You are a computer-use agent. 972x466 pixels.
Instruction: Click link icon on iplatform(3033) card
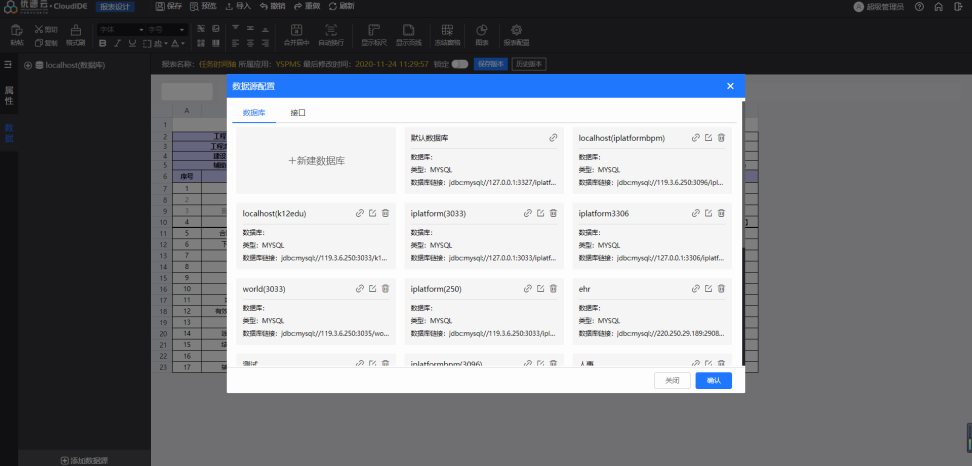(528, 213)
